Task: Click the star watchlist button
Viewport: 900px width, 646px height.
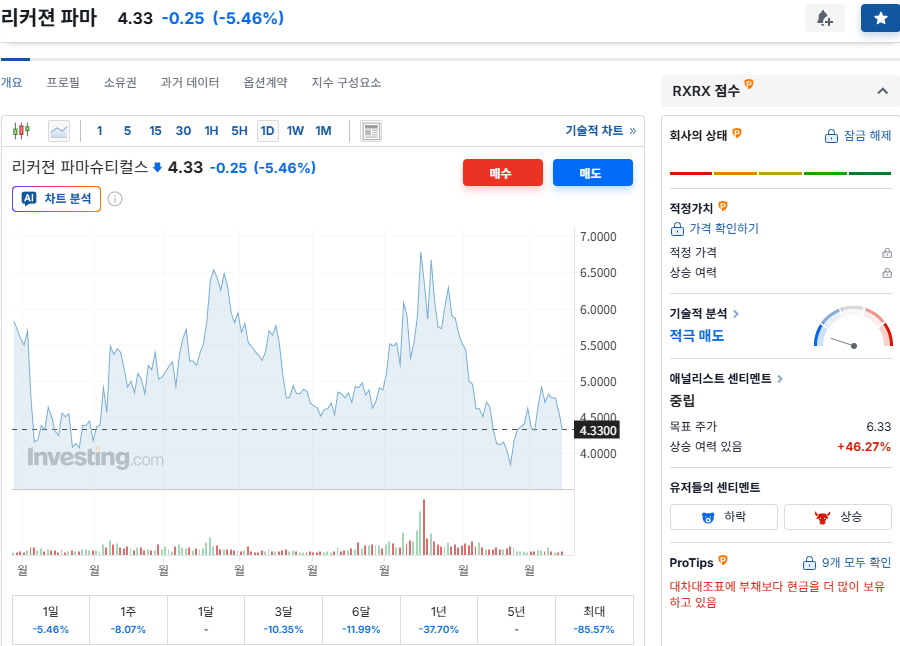Action: (x=880, y=18)
